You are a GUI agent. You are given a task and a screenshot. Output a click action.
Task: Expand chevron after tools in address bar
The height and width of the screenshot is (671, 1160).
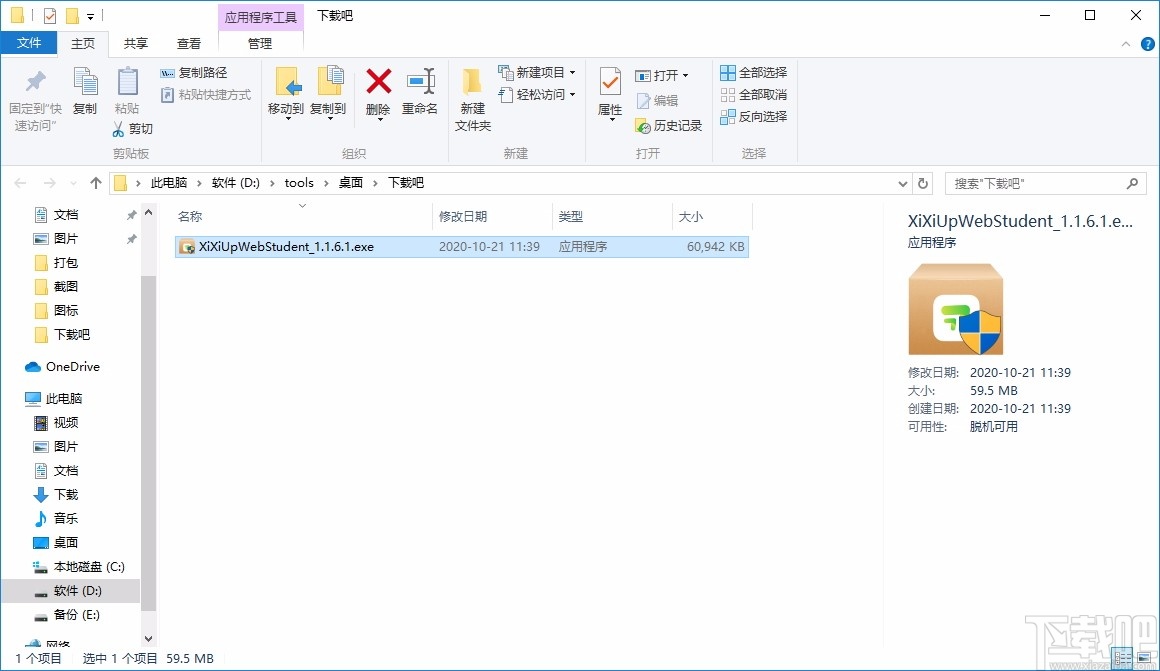[x=326, y=183]
